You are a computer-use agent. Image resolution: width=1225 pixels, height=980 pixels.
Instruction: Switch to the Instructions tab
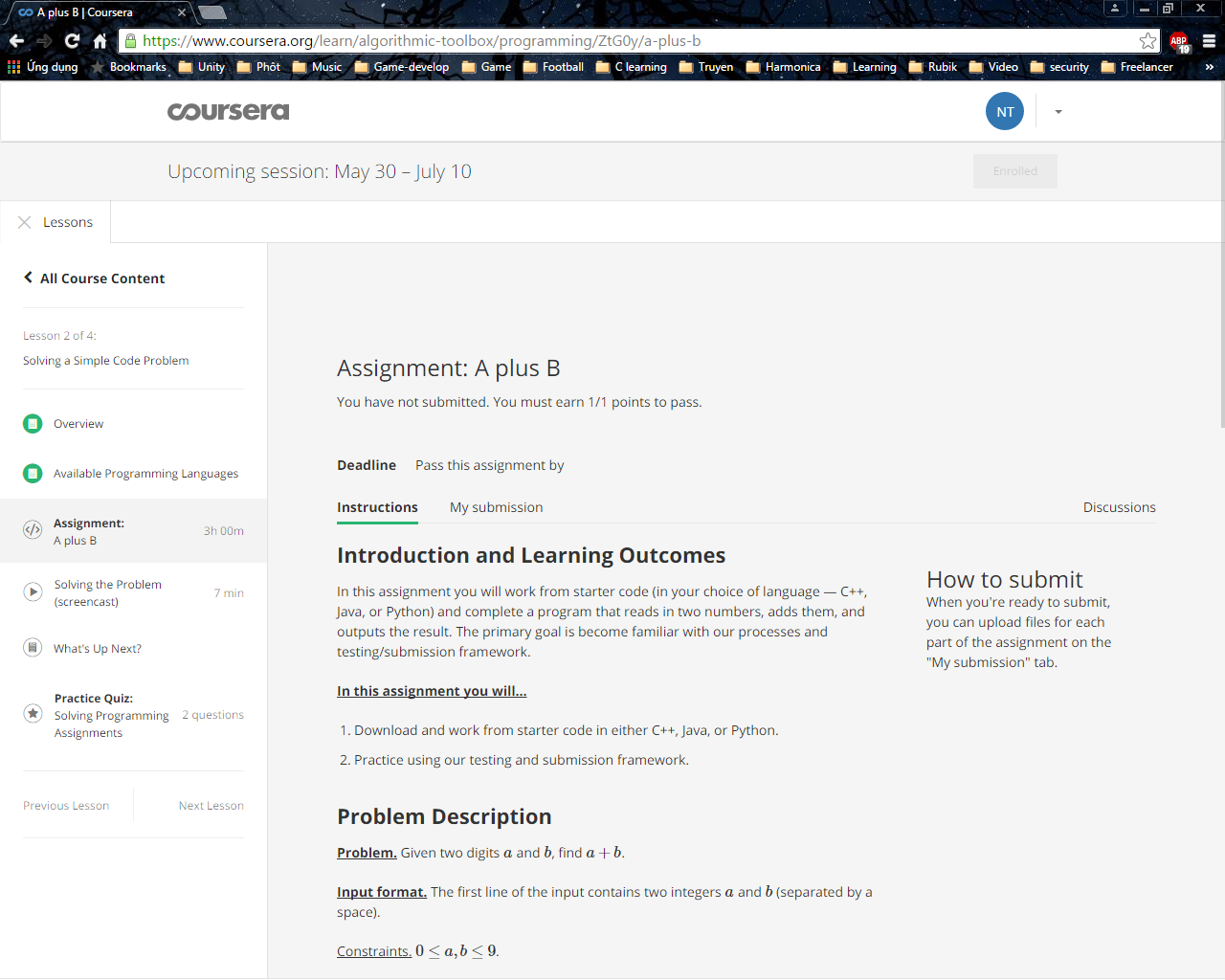[377, 507]
